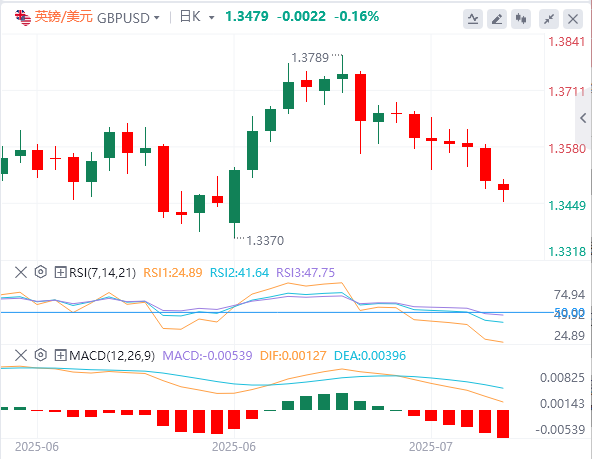Toggle RSI1:24.89 line visibility
592x459 pixels.
(x=173, y=273)
